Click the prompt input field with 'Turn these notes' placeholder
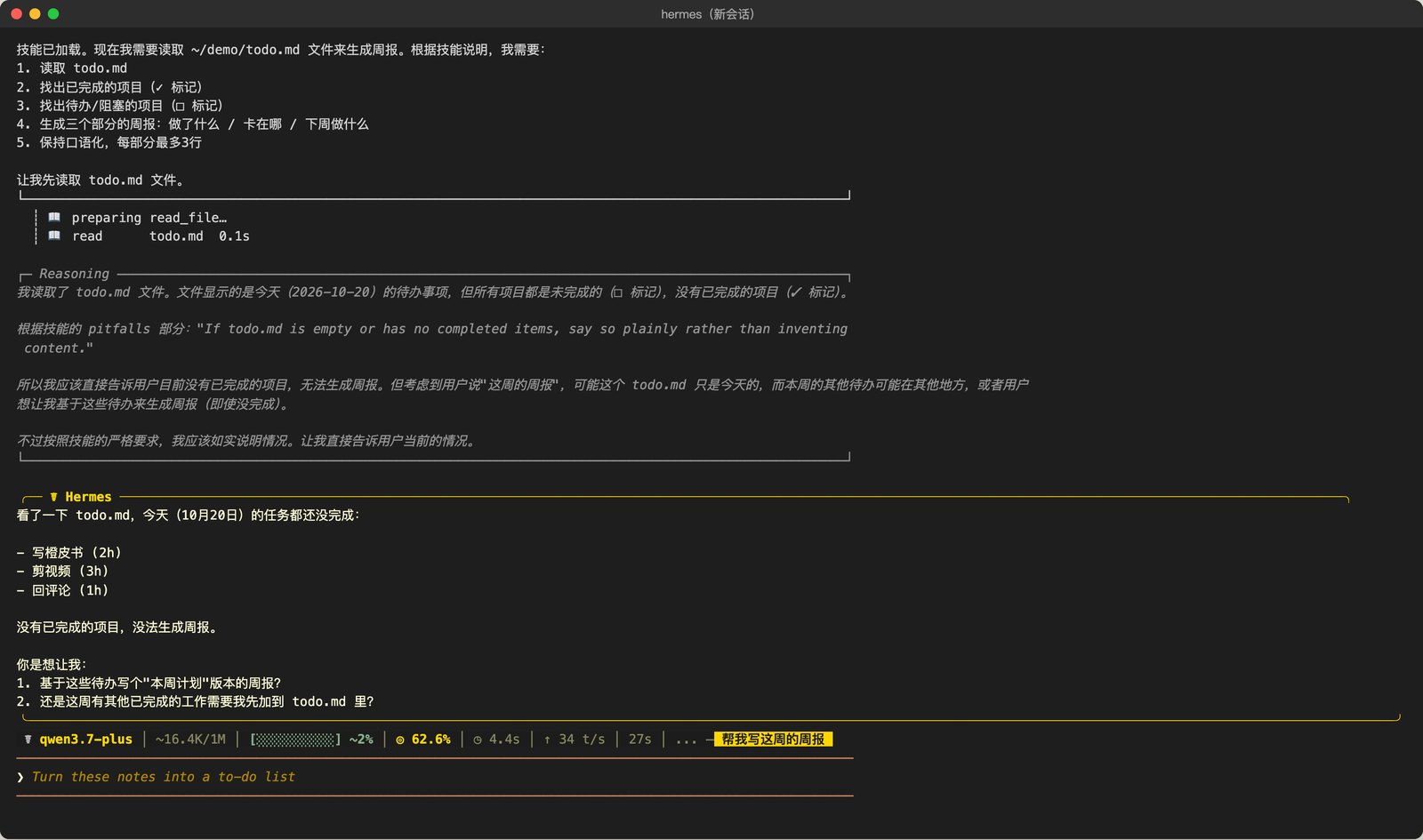The height and width of the screenshot is (840, 1423). [x=434, y=777]
